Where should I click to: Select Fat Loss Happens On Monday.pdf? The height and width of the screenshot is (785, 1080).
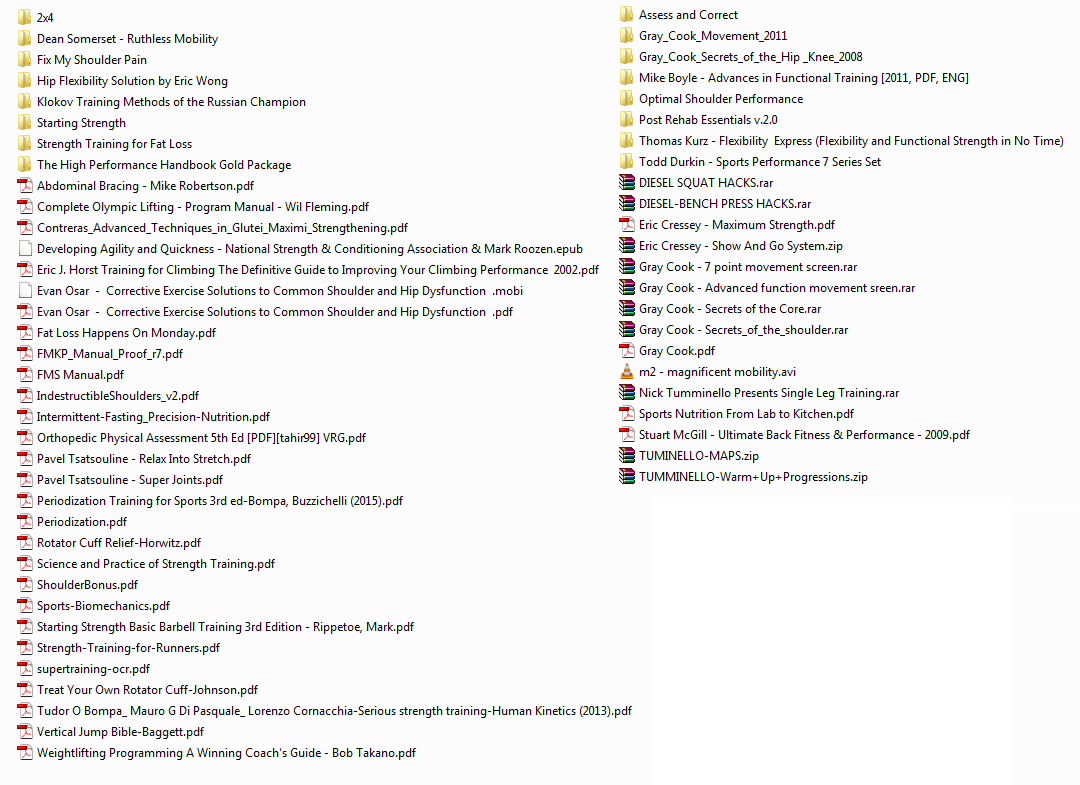(x=127, y=333)
